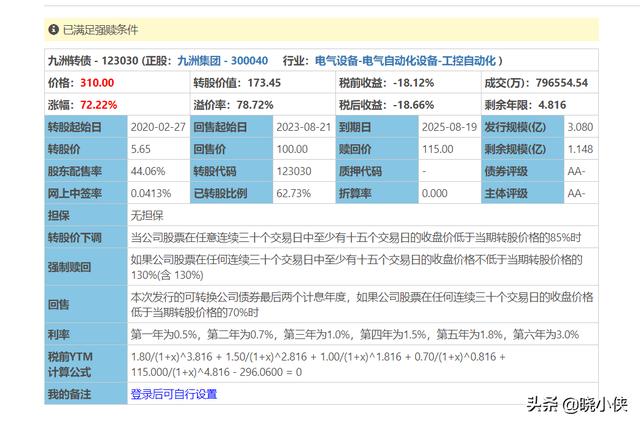Click the 转股起始日 header cell
640x425 pixels.
(86, 127)
